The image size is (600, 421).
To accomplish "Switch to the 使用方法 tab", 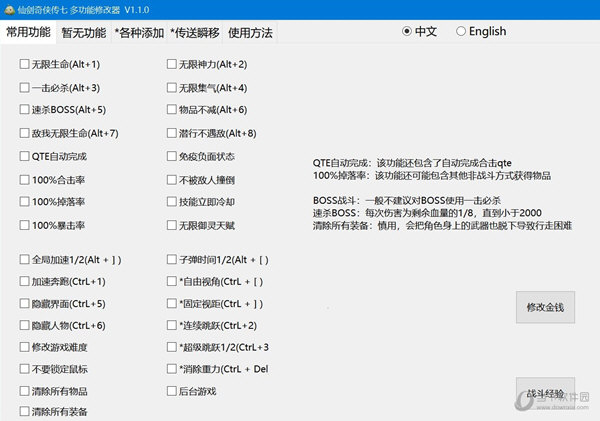I will tap(249, 32).
